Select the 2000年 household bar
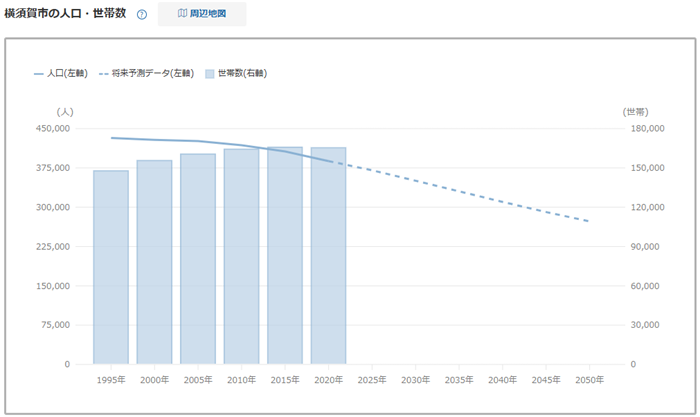700x417 pixels. [154, 262]
